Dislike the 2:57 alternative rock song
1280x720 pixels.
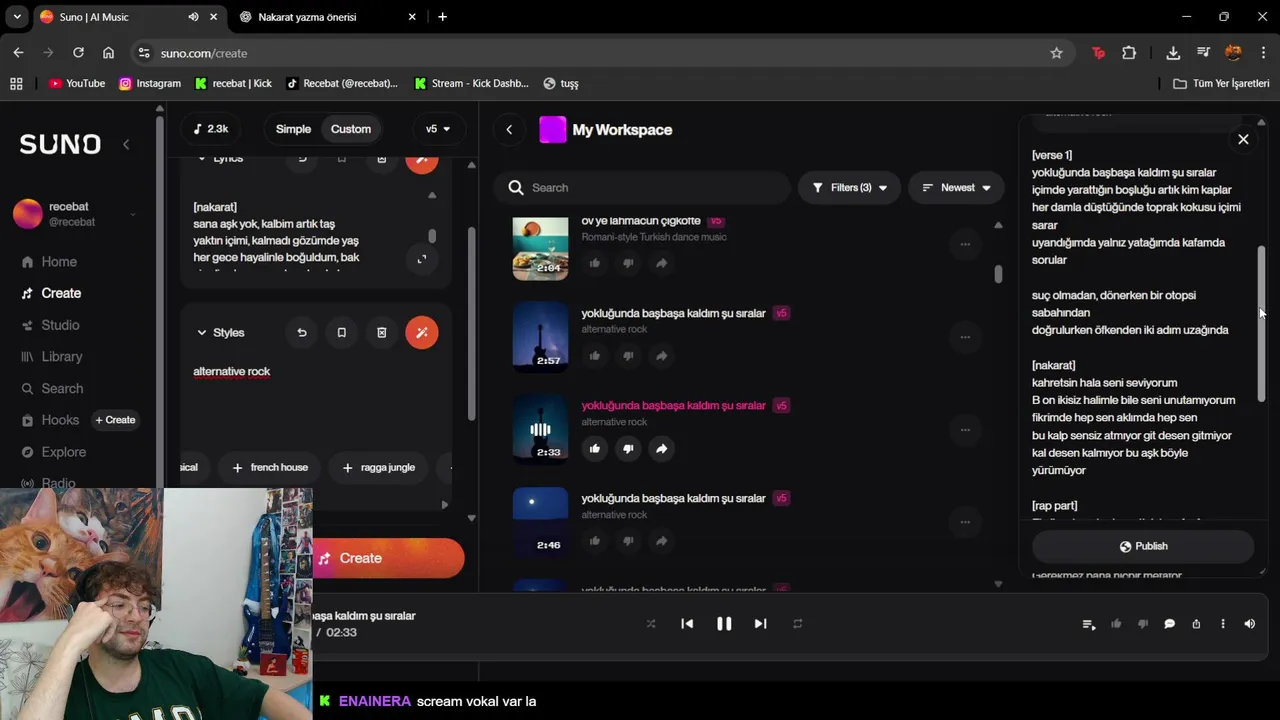coord(628,356)
